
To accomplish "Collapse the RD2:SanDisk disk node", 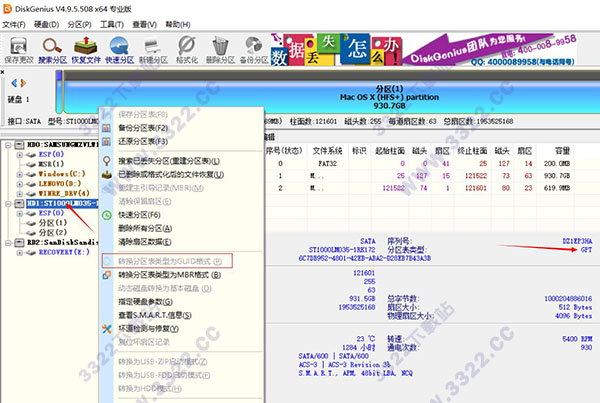I will point(8,243).
